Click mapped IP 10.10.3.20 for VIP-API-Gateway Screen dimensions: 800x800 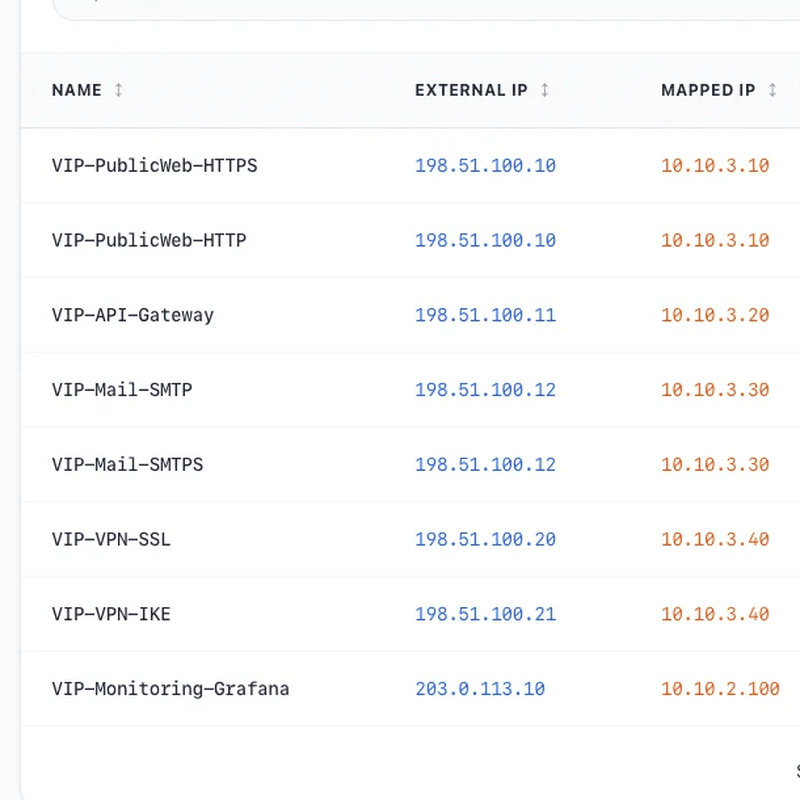715,314
